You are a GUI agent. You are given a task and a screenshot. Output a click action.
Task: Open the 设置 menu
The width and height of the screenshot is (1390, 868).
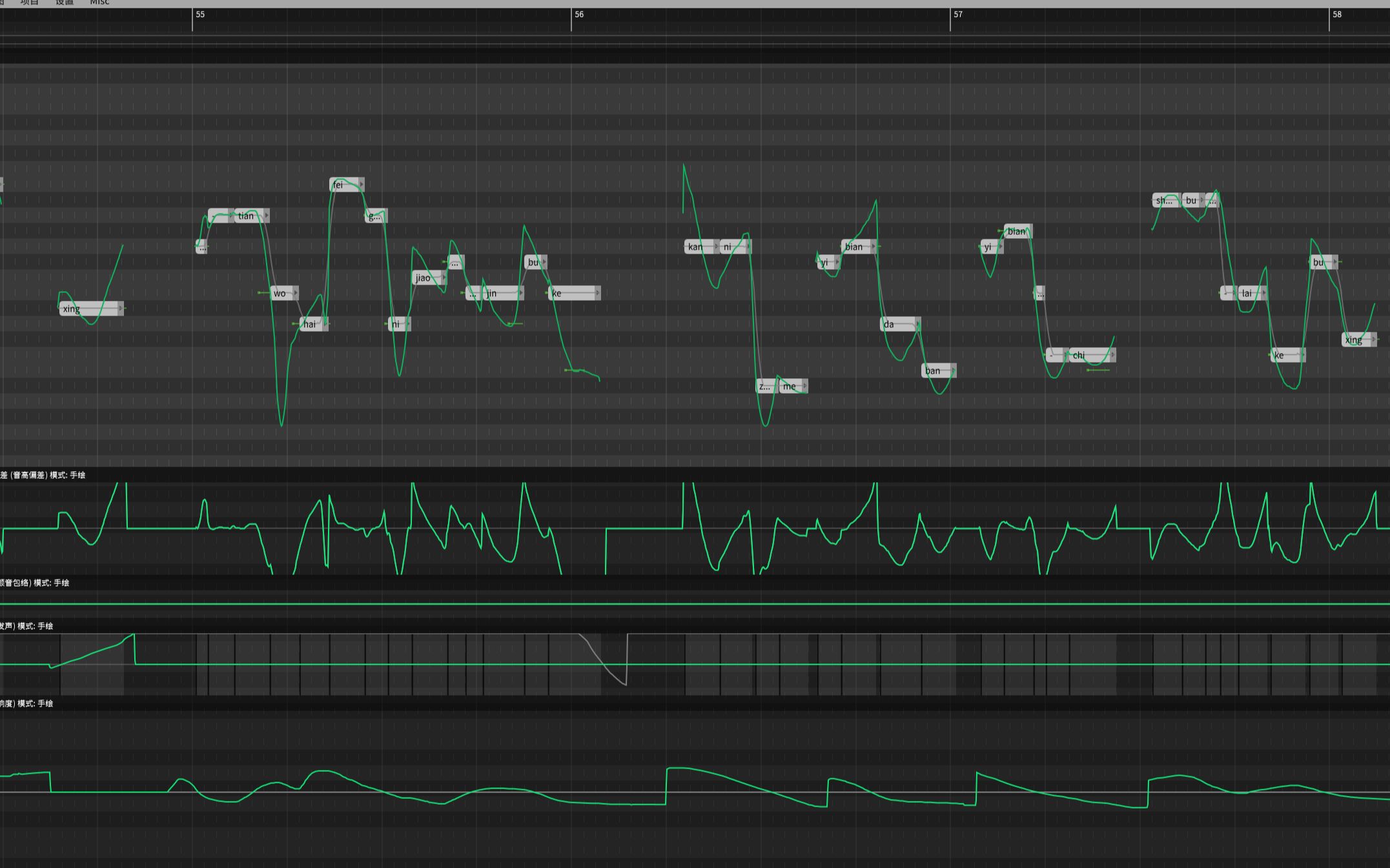tap(63, 3)
